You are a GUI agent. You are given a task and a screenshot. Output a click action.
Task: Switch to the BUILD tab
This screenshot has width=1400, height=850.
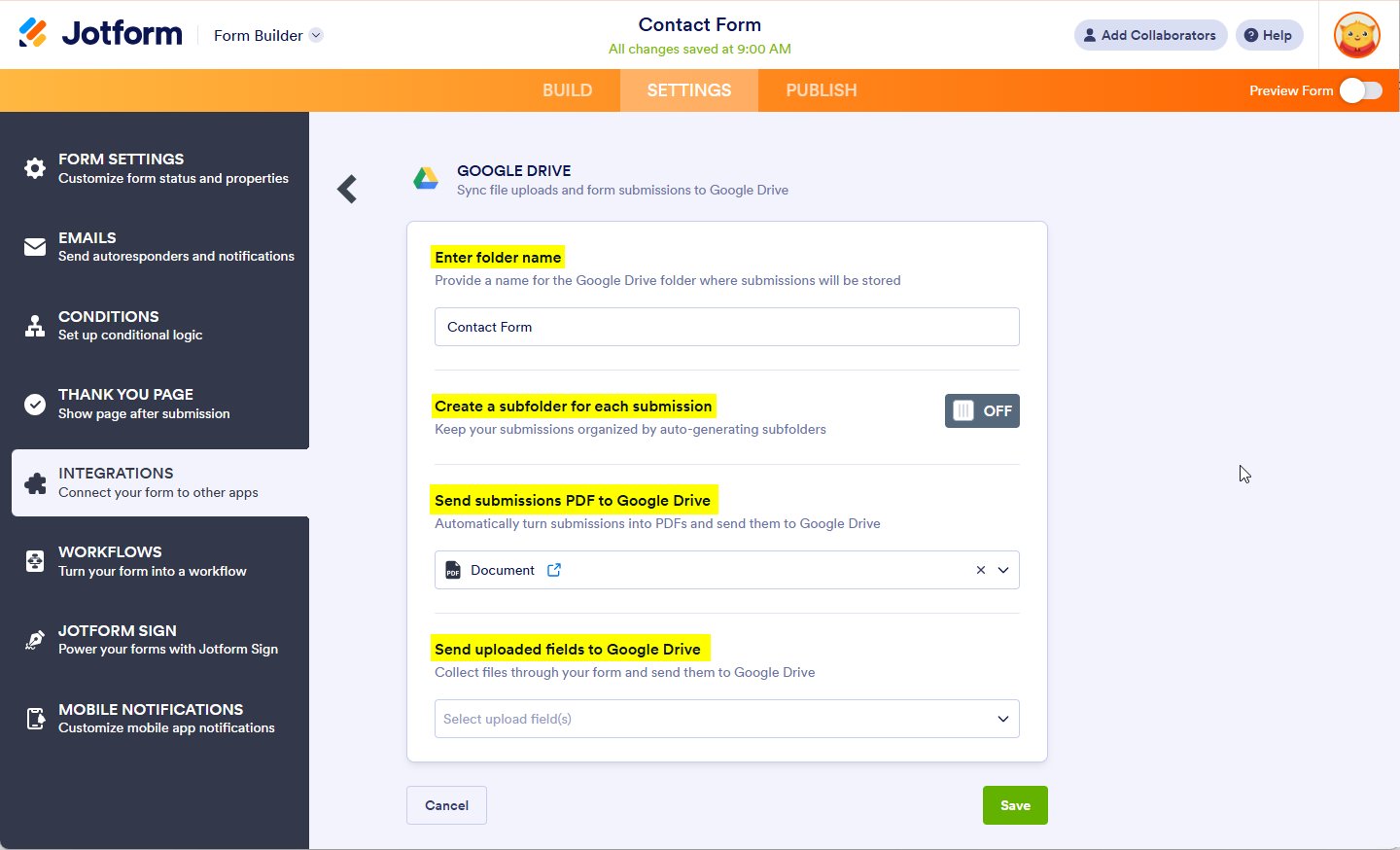pos(567,90)
